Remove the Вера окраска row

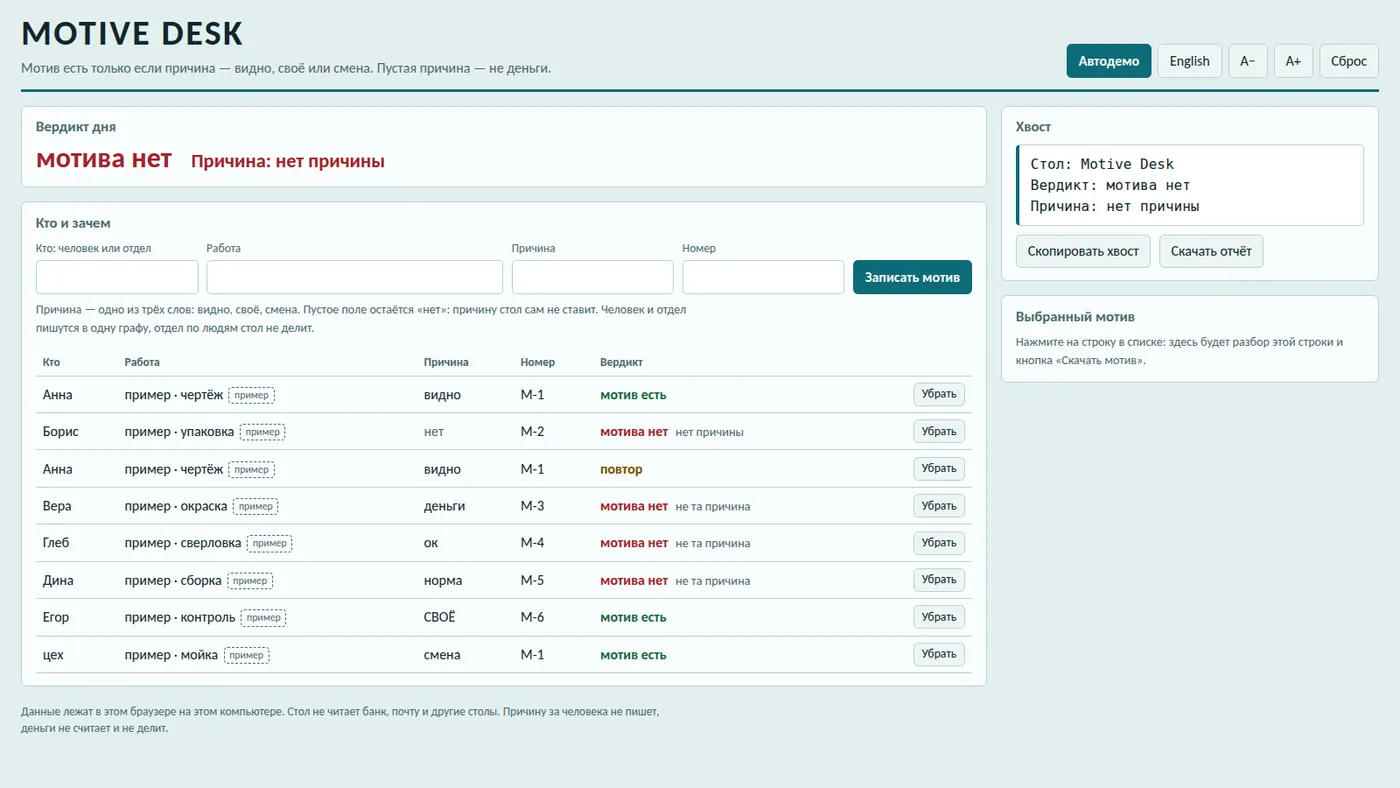939,505
